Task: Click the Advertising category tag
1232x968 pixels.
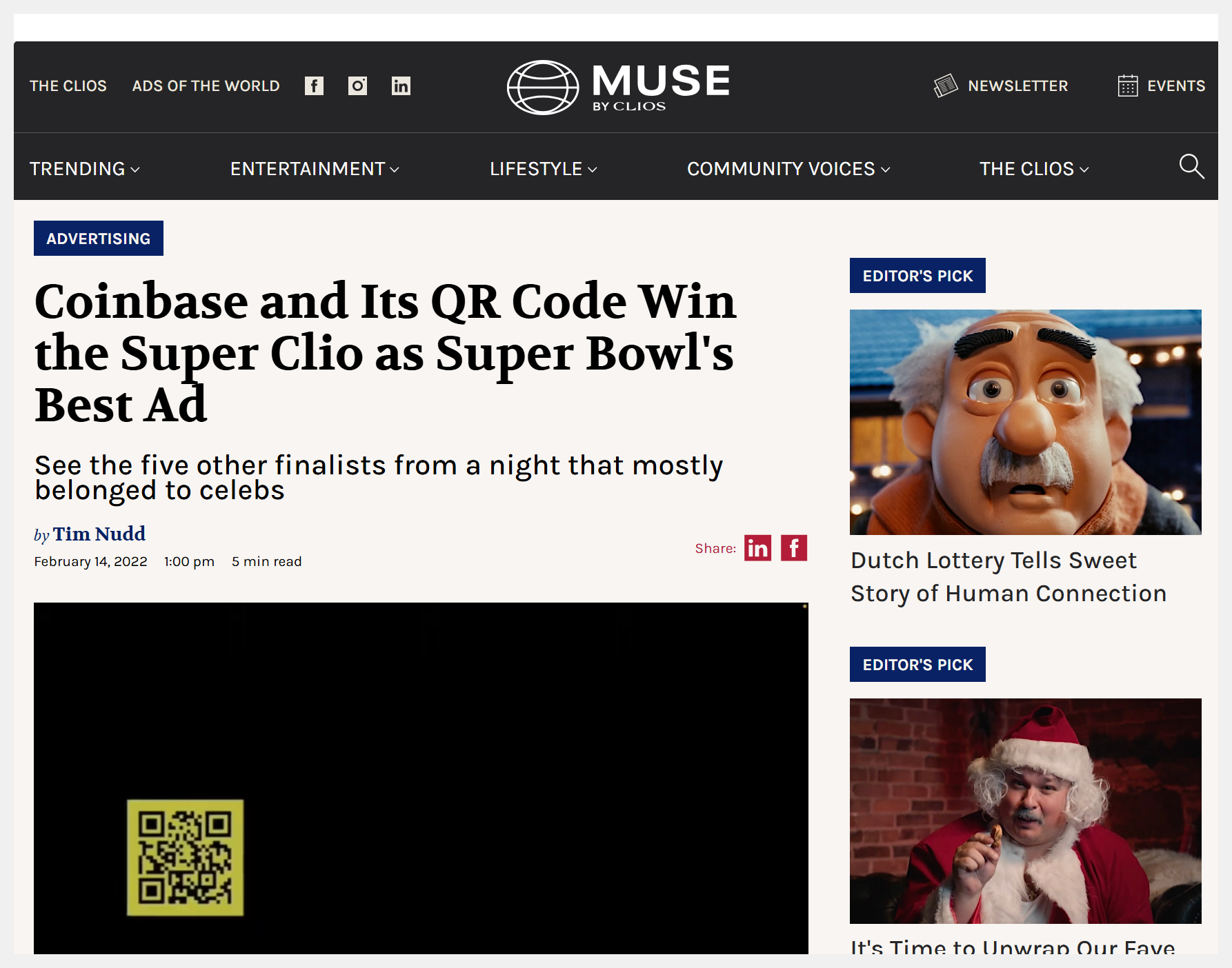Action: [99, 239]
